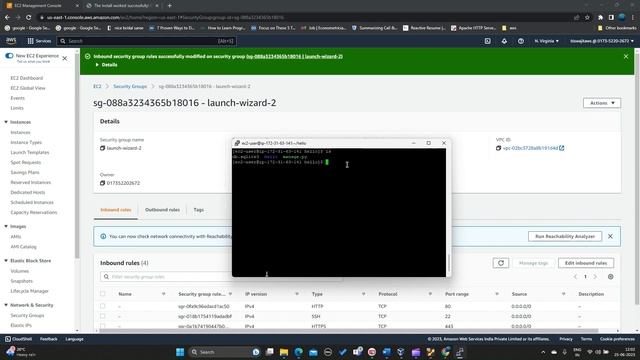Collapse the Elastic Block Store section
This screenshot has width=640, height=360.
tap(6, 260)
